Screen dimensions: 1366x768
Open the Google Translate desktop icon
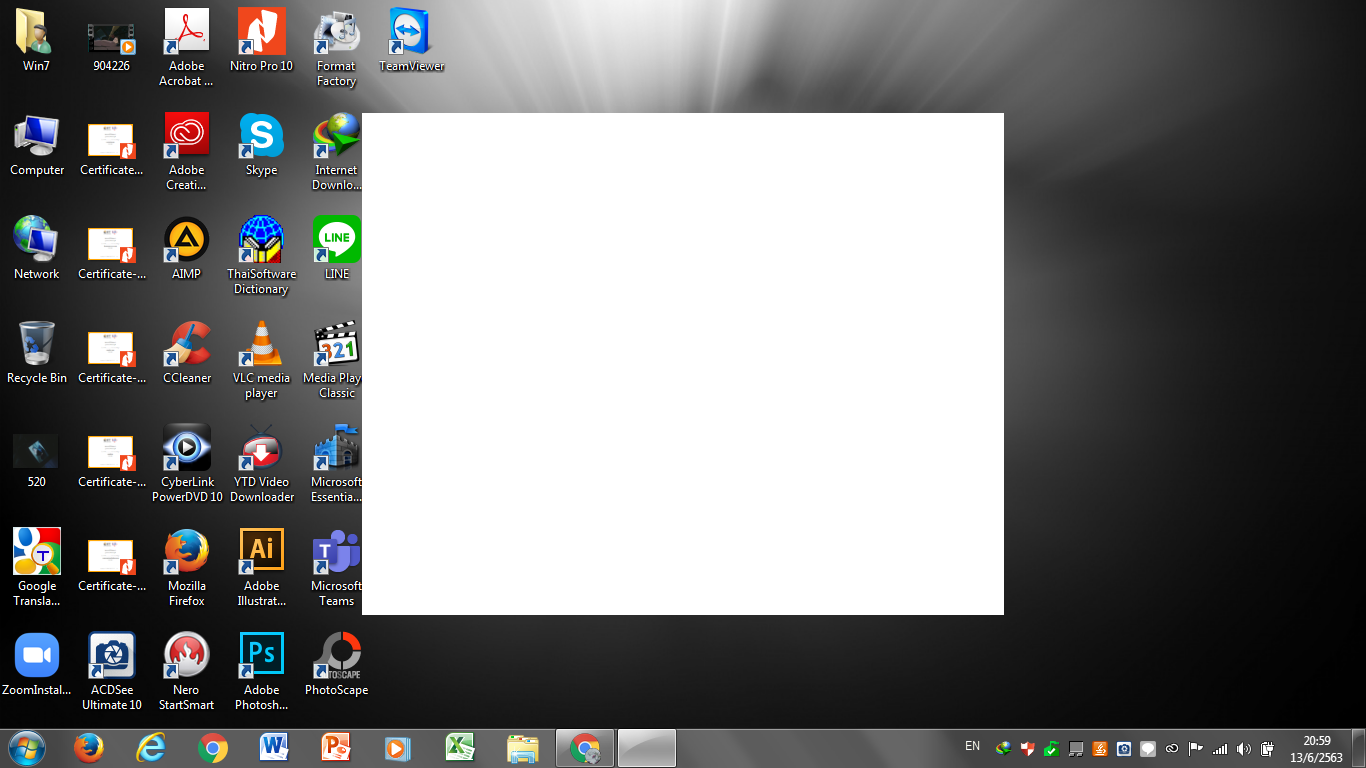[37, 567]
